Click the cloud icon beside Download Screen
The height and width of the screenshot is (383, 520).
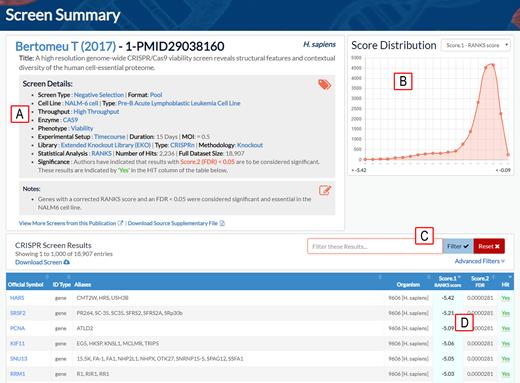(67, 262)
